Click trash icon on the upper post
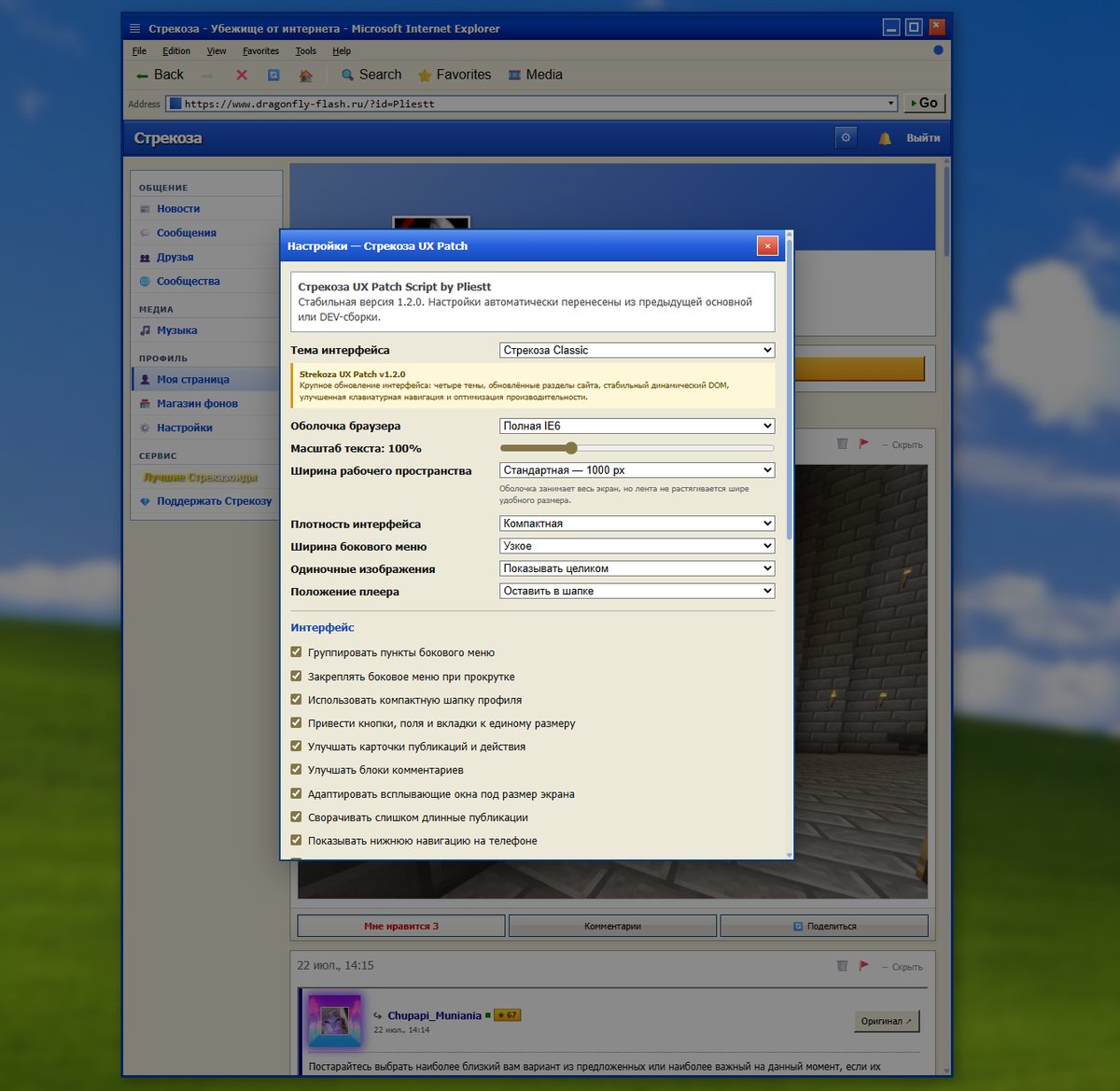Viewport: 1120px width, 1091px height. (842, 444)
